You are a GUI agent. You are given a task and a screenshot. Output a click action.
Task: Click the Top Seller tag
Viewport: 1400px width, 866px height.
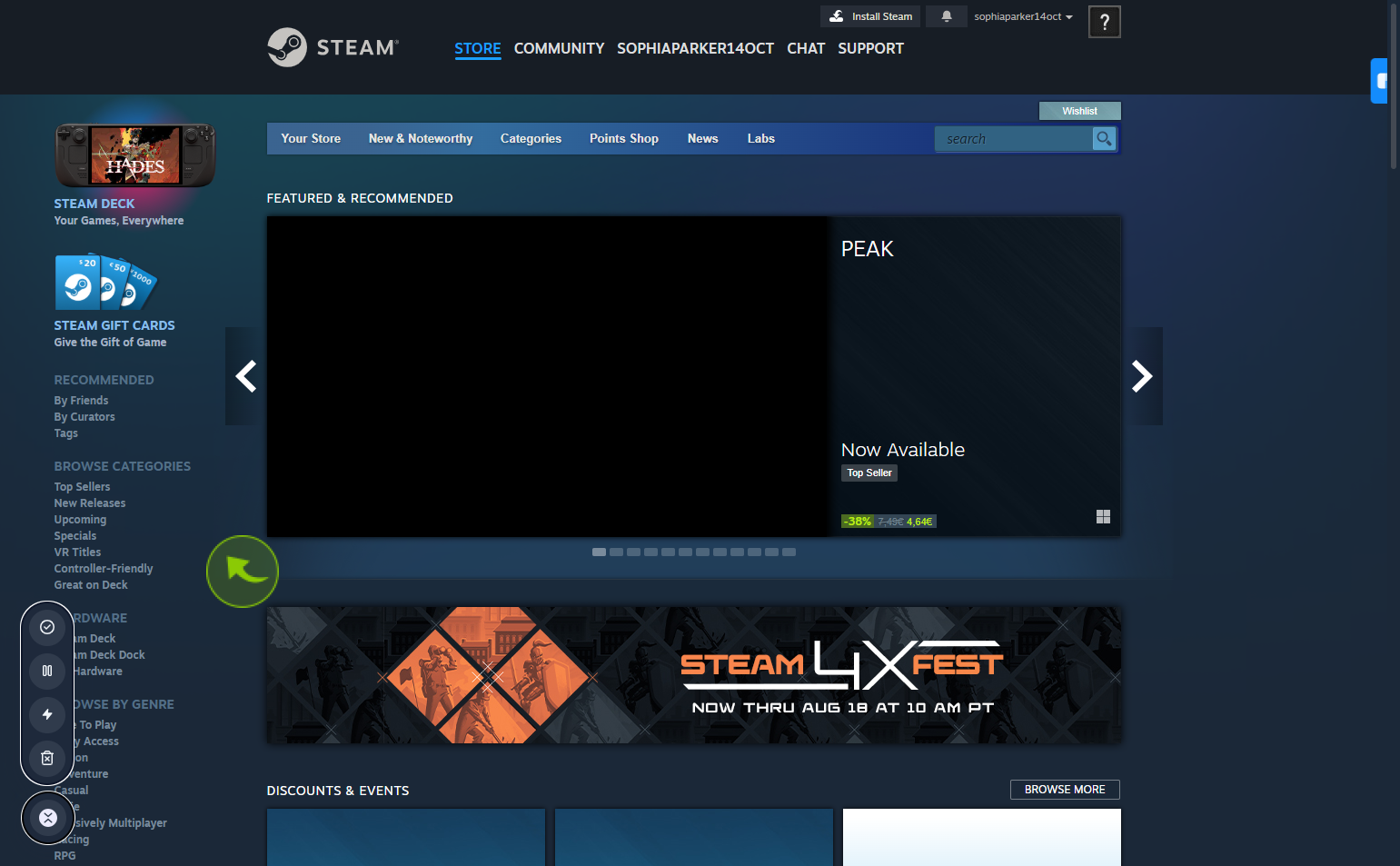point(869,473)
